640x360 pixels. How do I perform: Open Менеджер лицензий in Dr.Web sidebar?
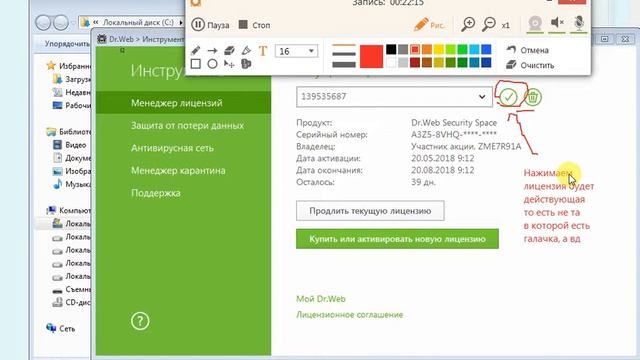(183, 103)
